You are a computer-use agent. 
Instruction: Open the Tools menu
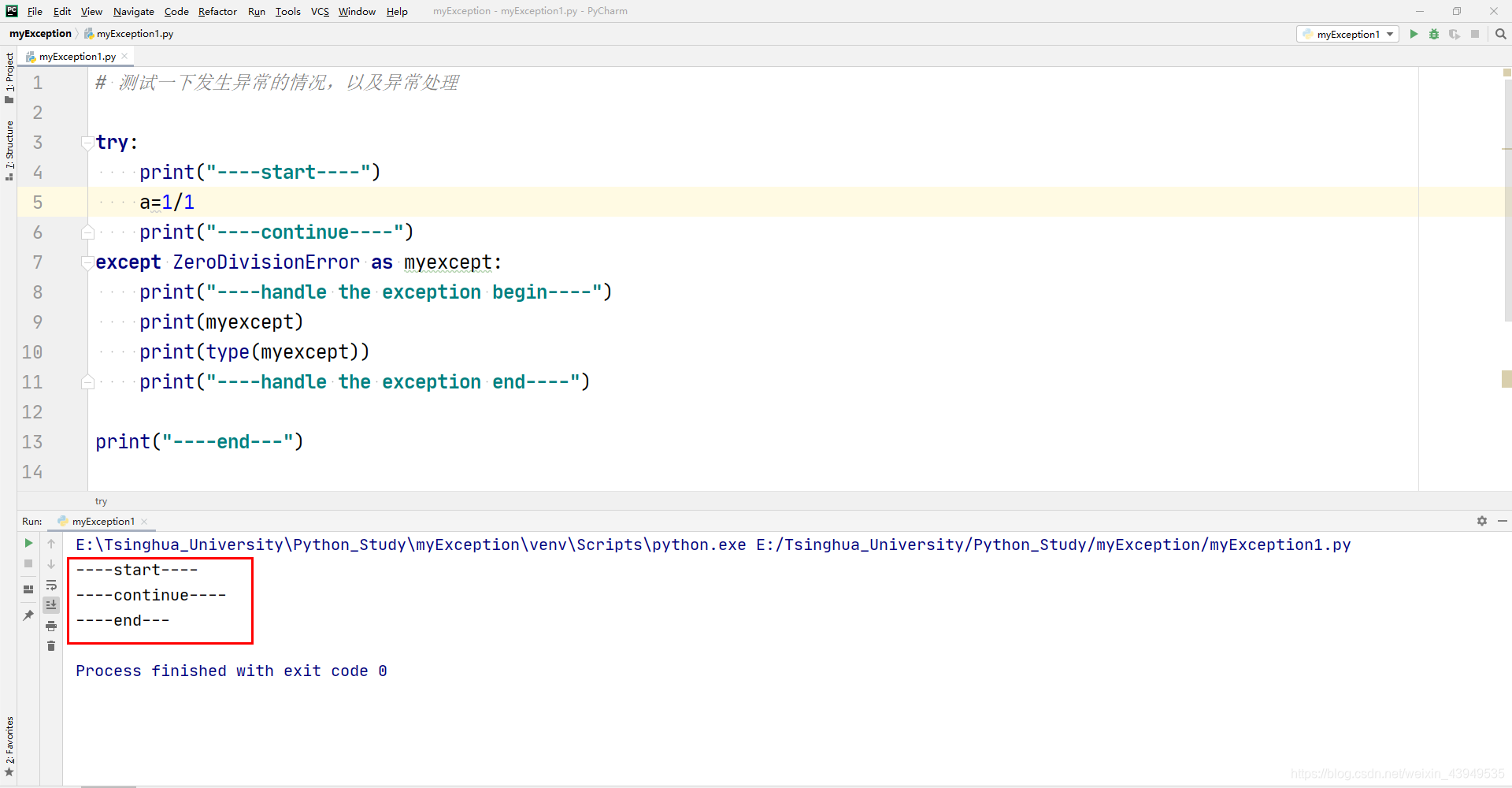tap(288, 11)
